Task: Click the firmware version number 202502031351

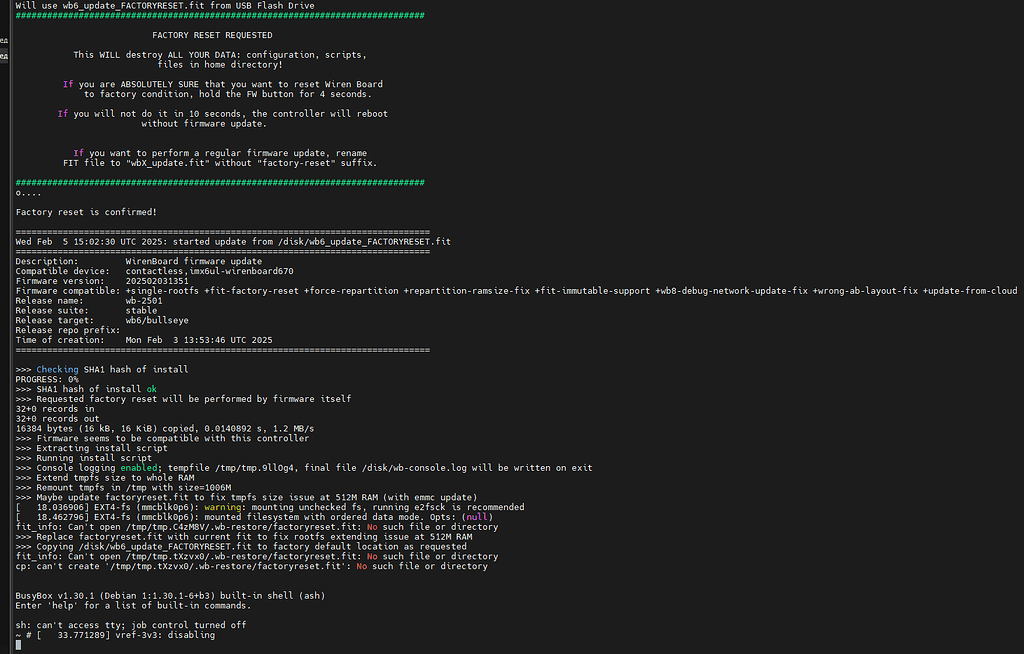Action: coord(157,281)
